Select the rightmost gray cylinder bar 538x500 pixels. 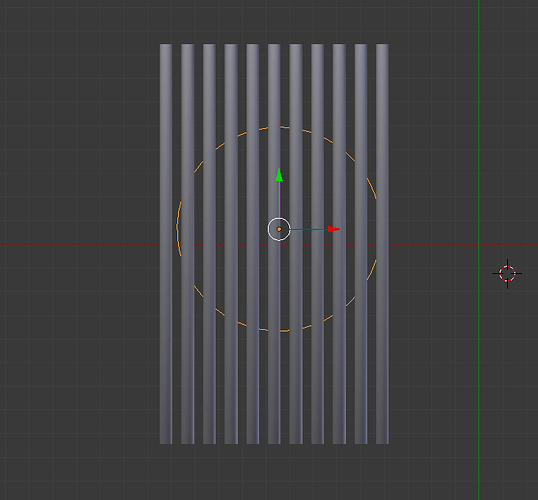point(382,244)
